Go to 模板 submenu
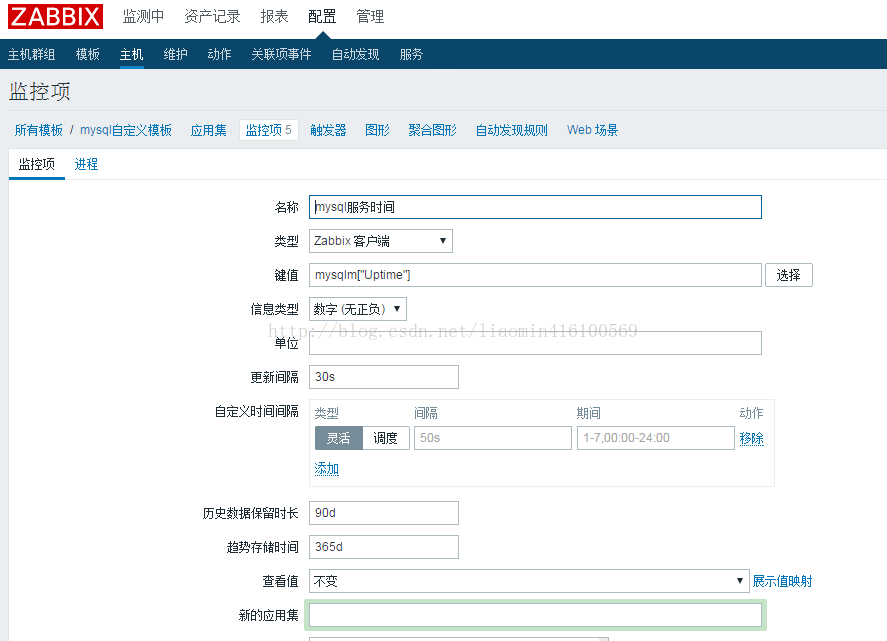Screen dimensions: 887x641 coord(88,54)
